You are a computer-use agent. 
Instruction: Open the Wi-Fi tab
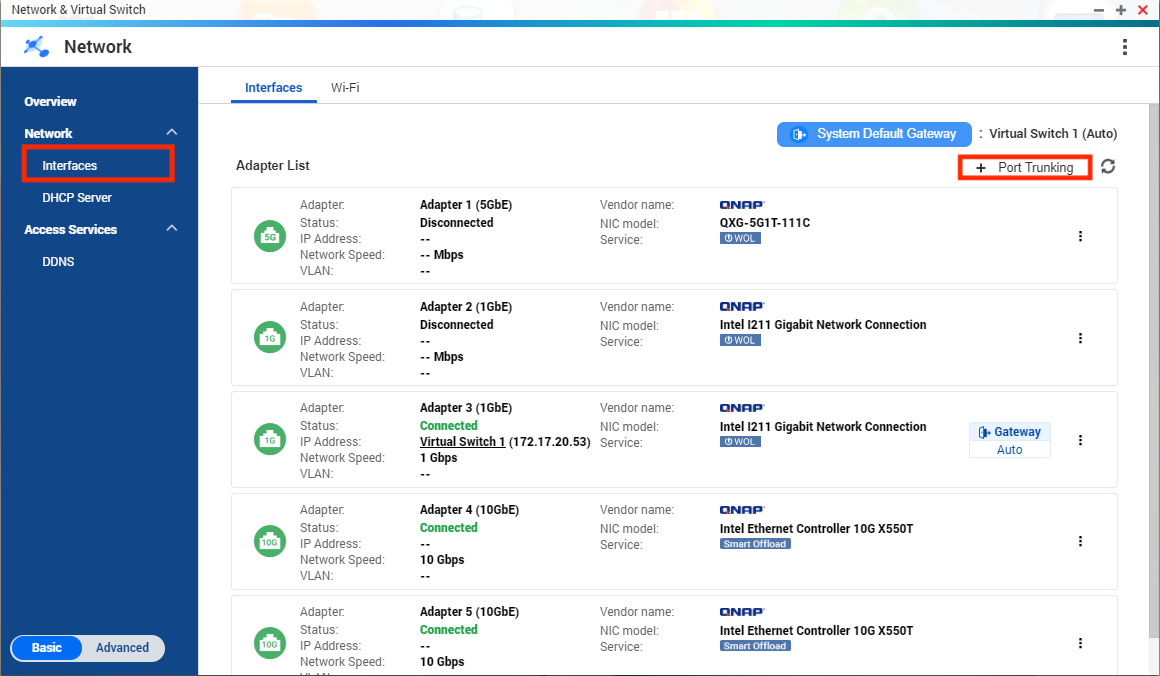(345, 87)
